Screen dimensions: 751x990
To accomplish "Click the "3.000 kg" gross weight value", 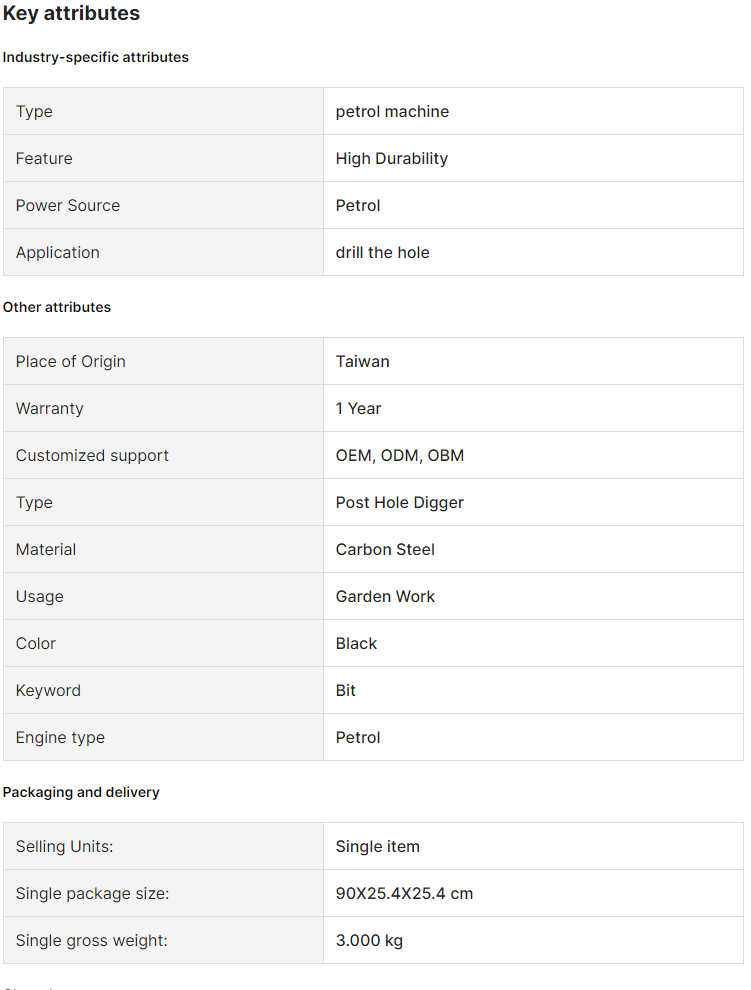I will 369,940.
